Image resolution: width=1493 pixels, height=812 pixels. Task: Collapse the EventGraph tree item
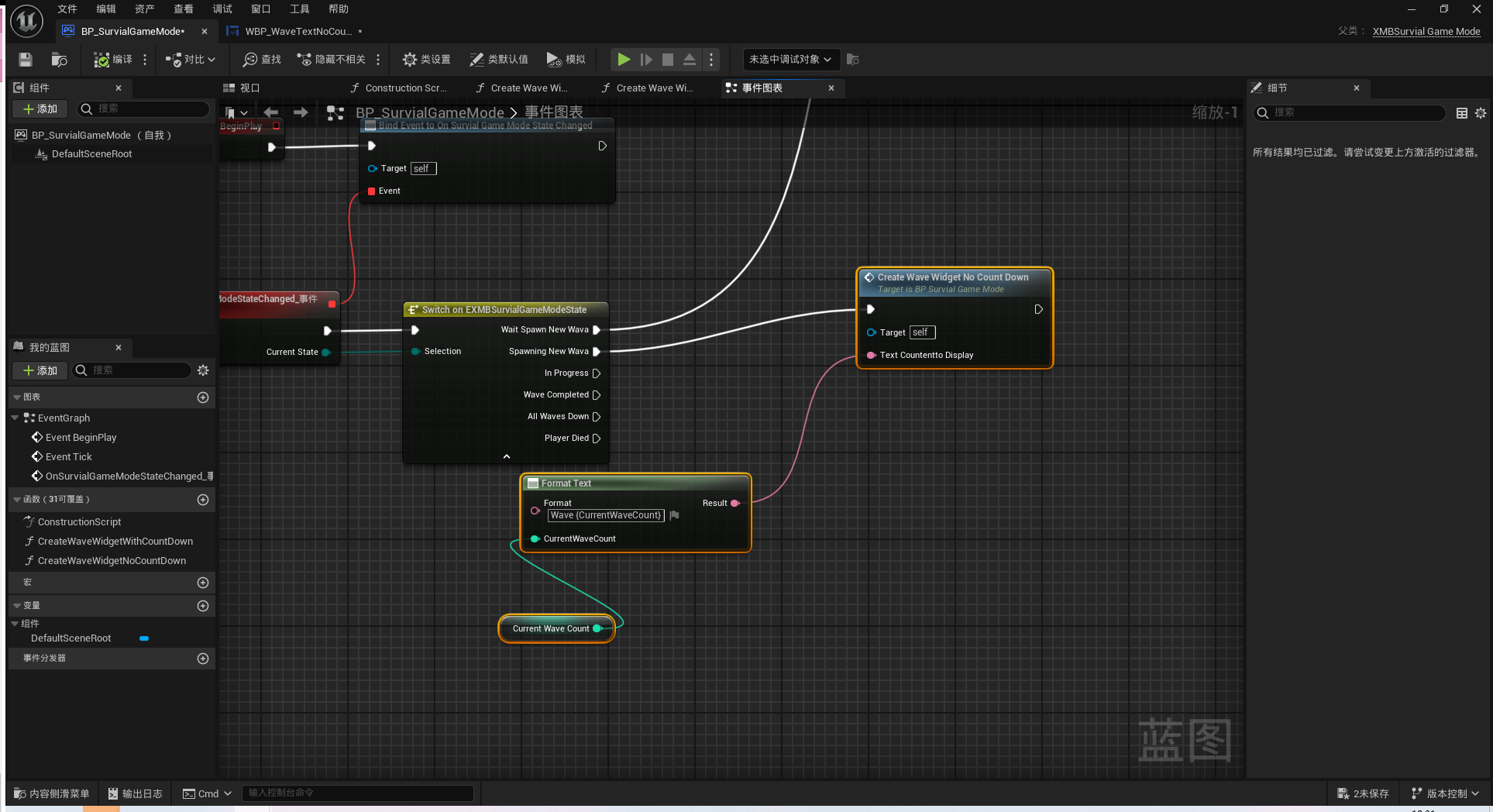click(x=15, y=418)
